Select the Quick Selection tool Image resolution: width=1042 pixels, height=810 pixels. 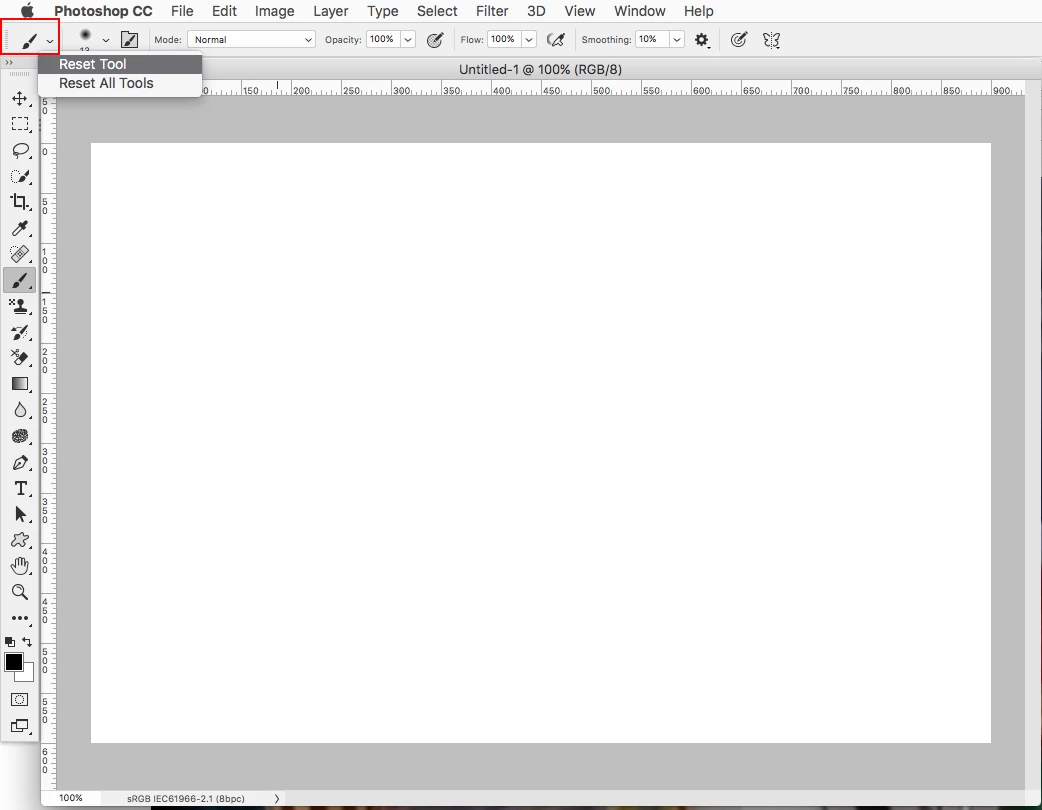[20, 176]
